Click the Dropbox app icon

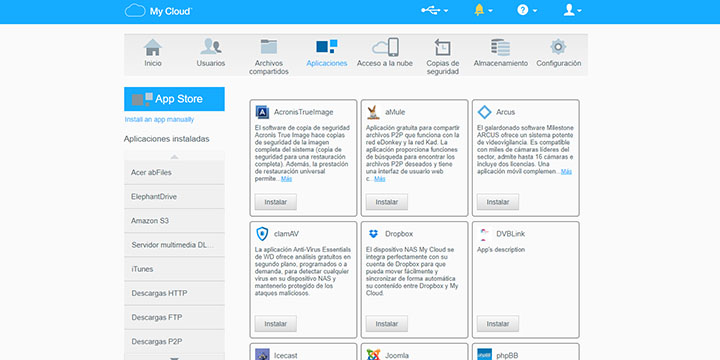tap(373, 234)
